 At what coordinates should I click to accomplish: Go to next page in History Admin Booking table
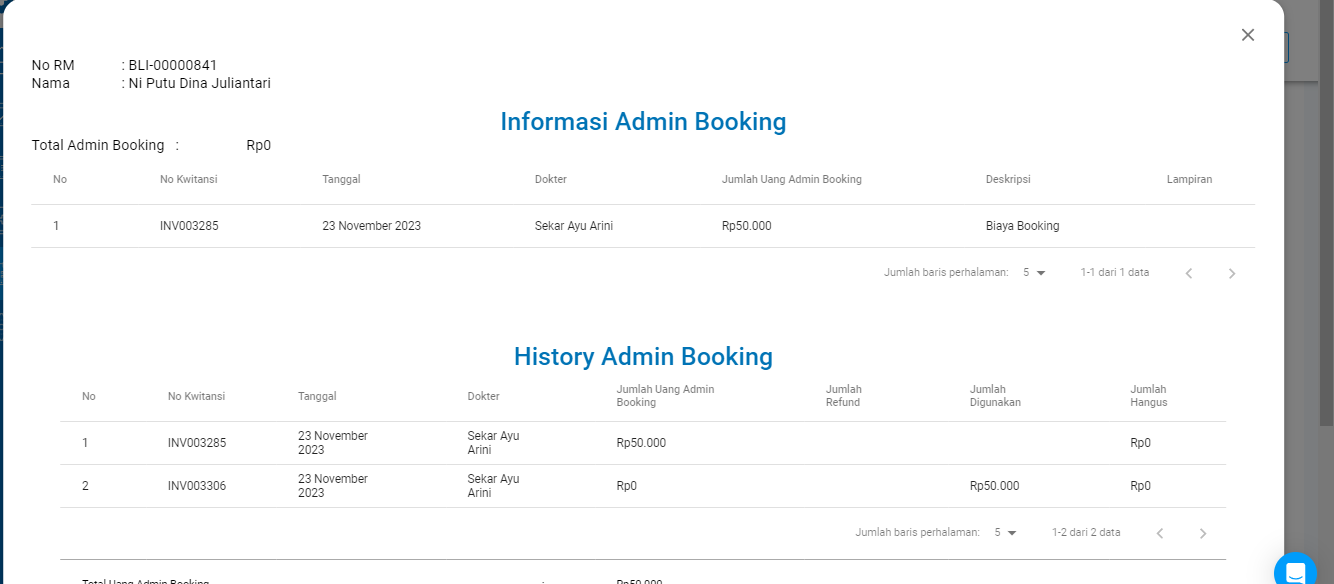click(1203, 533)
